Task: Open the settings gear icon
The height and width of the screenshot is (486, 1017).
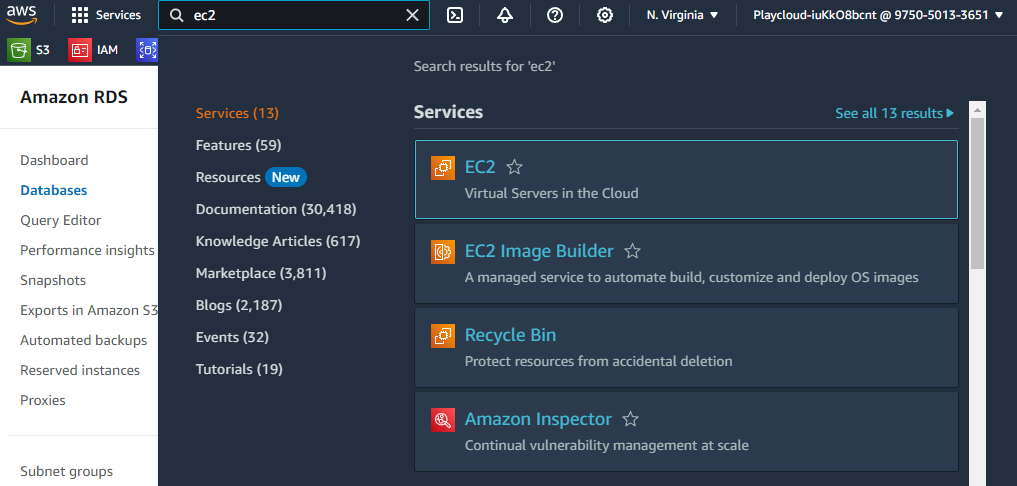Action: point(605,15)
